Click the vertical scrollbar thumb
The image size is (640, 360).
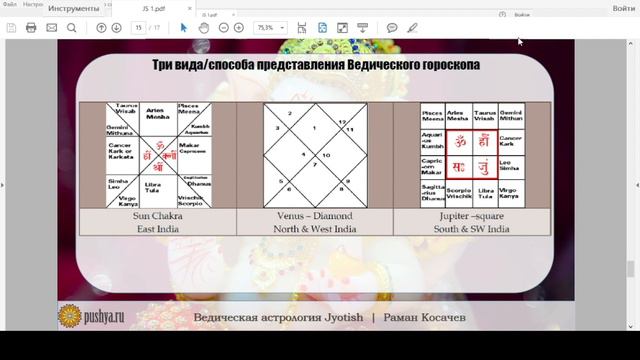tap(631, 269)
